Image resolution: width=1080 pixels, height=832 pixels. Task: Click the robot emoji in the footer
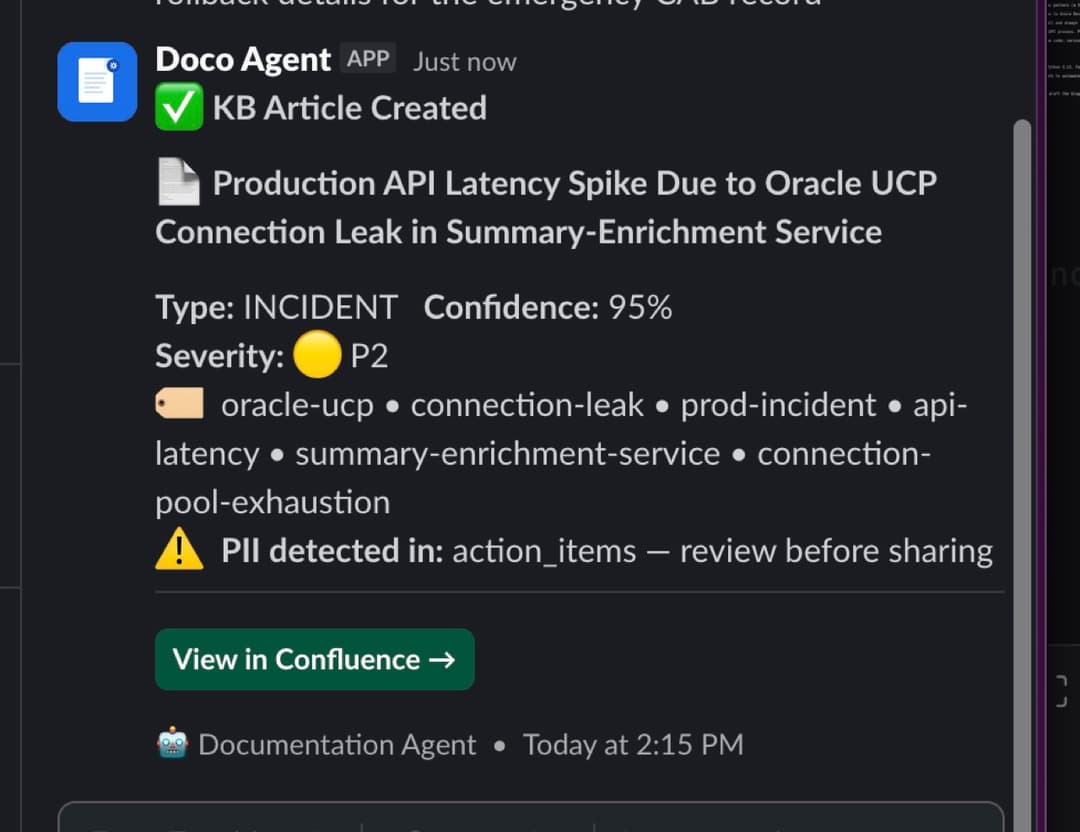(172, 742)
